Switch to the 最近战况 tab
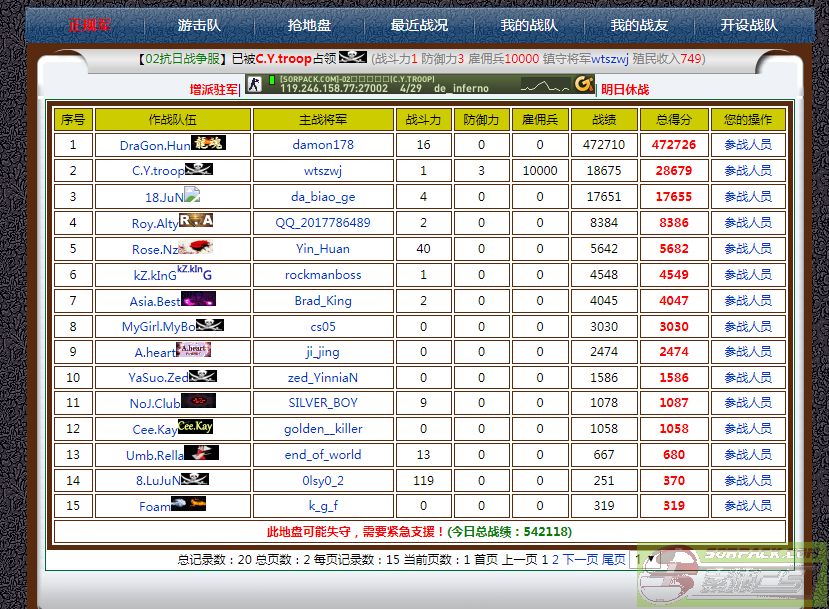Image resolution: width=829 pixels, height=609 pixels. pyautogui.click(x=419, y=25)
